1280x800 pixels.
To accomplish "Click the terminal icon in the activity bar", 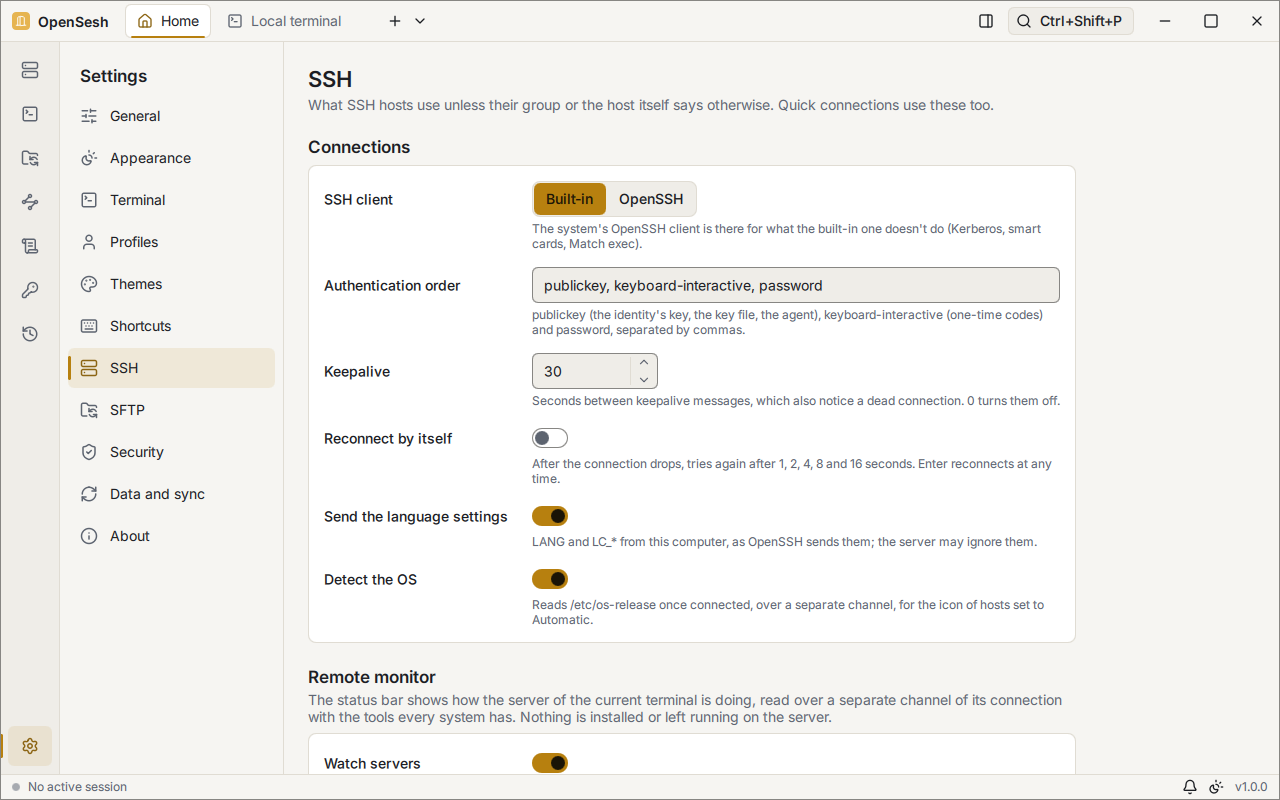I will pos(30,114).
